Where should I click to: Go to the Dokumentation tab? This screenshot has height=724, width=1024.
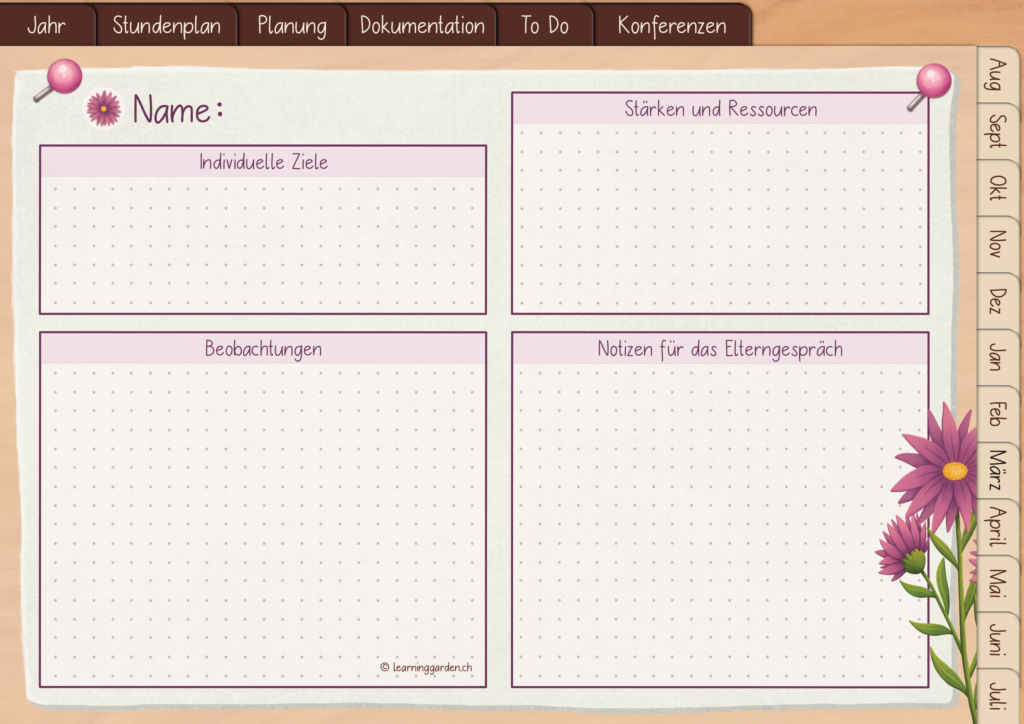pos(422,25)
